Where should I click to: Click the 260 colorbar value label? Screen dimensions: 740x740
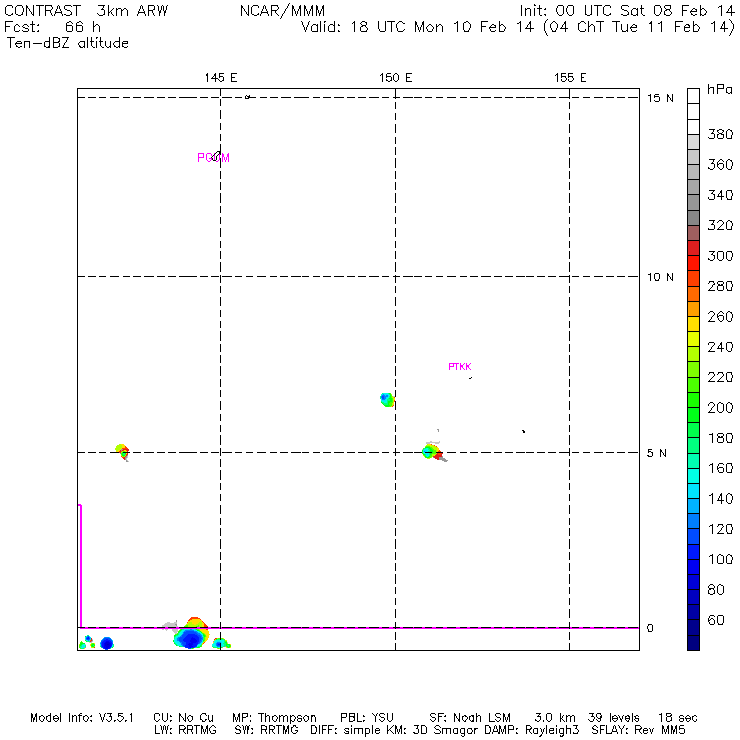720,317
